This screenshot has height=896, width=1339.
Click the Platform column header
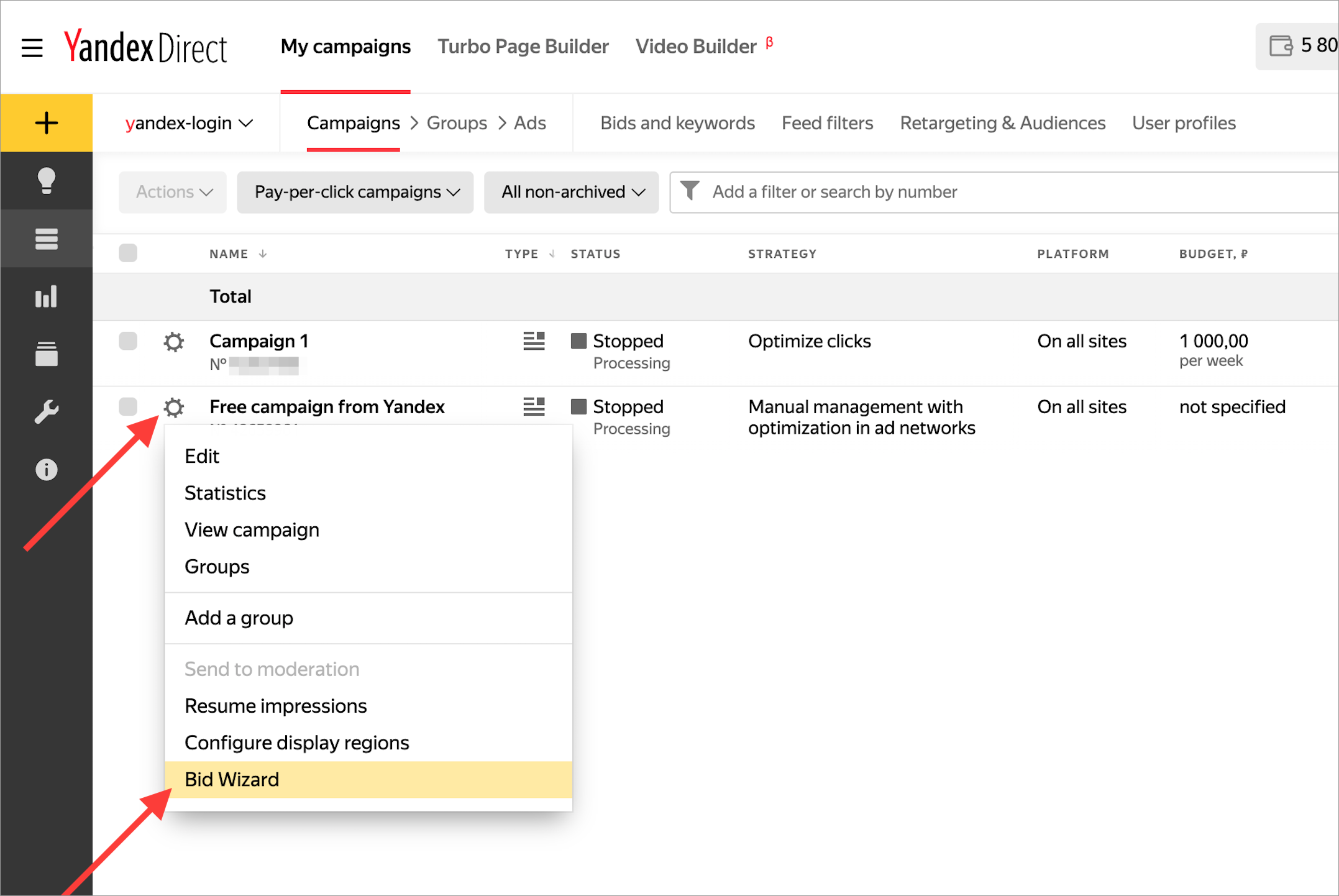coord(1072,254)
